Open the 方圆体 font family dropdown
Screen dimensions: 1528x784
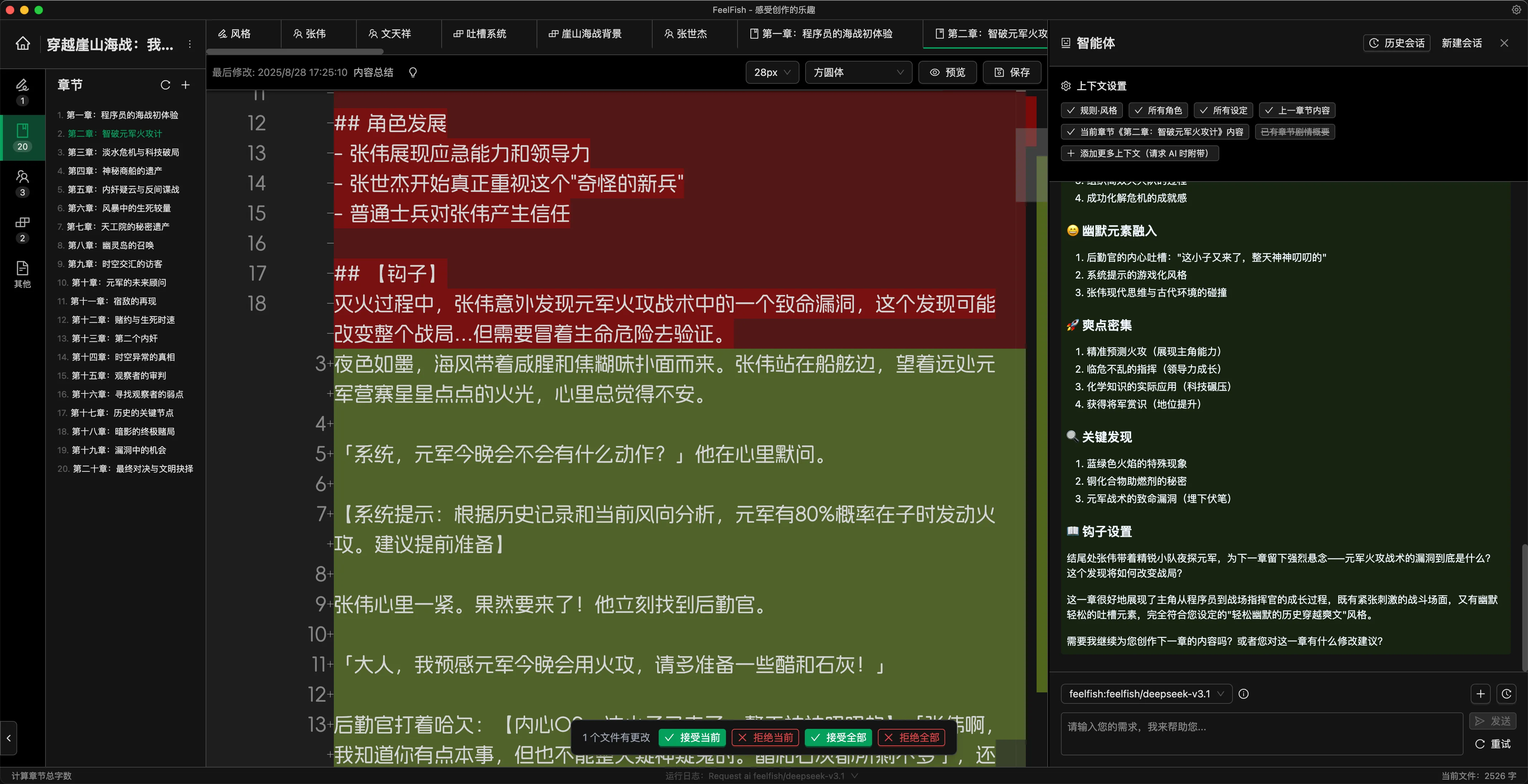pyautogui.click(x=858, y=72)
